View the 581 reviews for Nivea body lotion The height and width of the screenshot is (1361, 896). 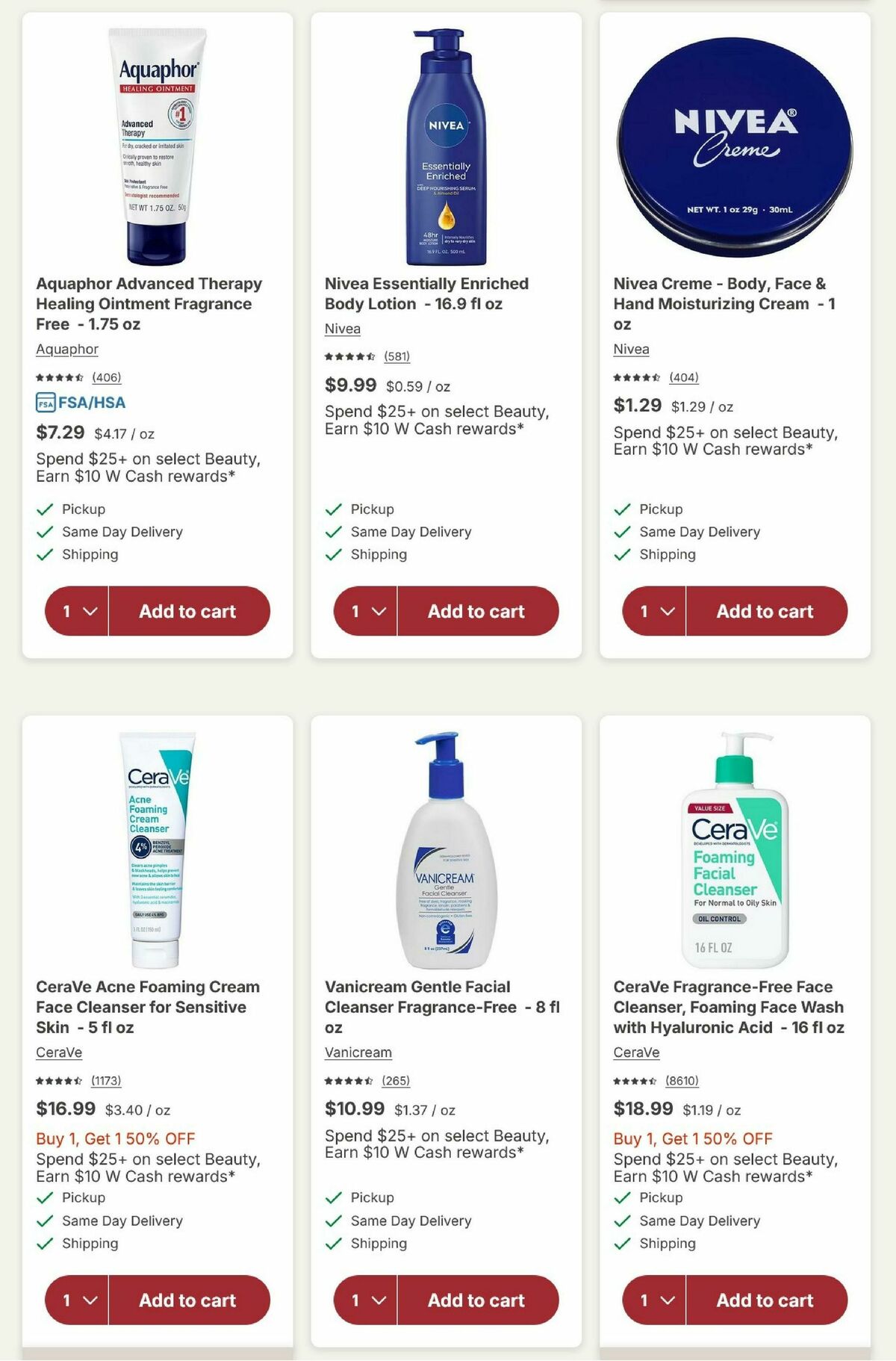coord(396,356)
